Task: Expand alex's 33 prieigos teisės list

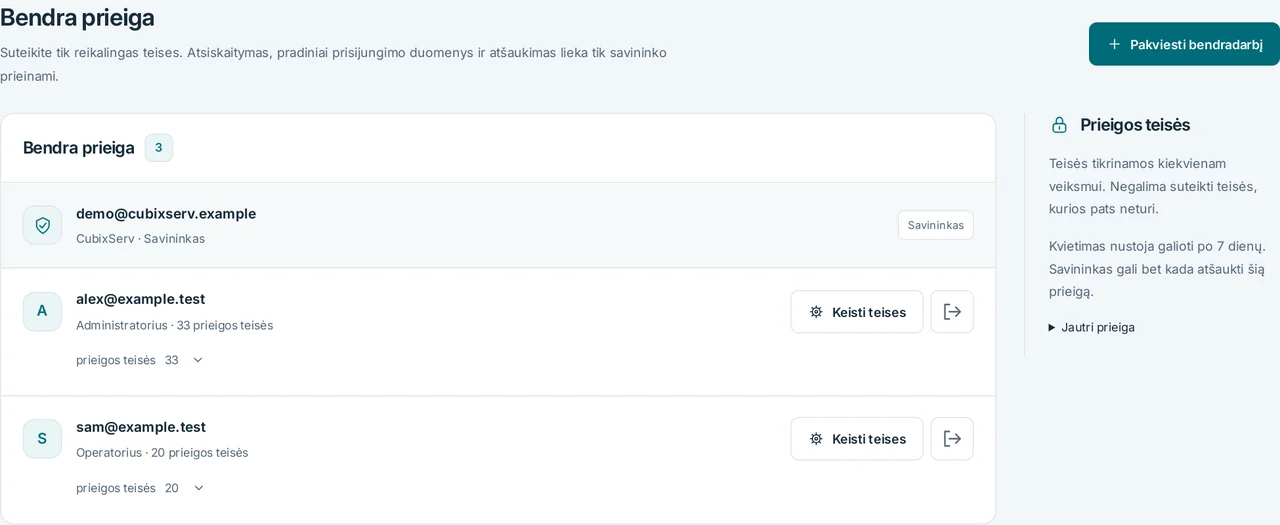Action: (x=140, y=360)
